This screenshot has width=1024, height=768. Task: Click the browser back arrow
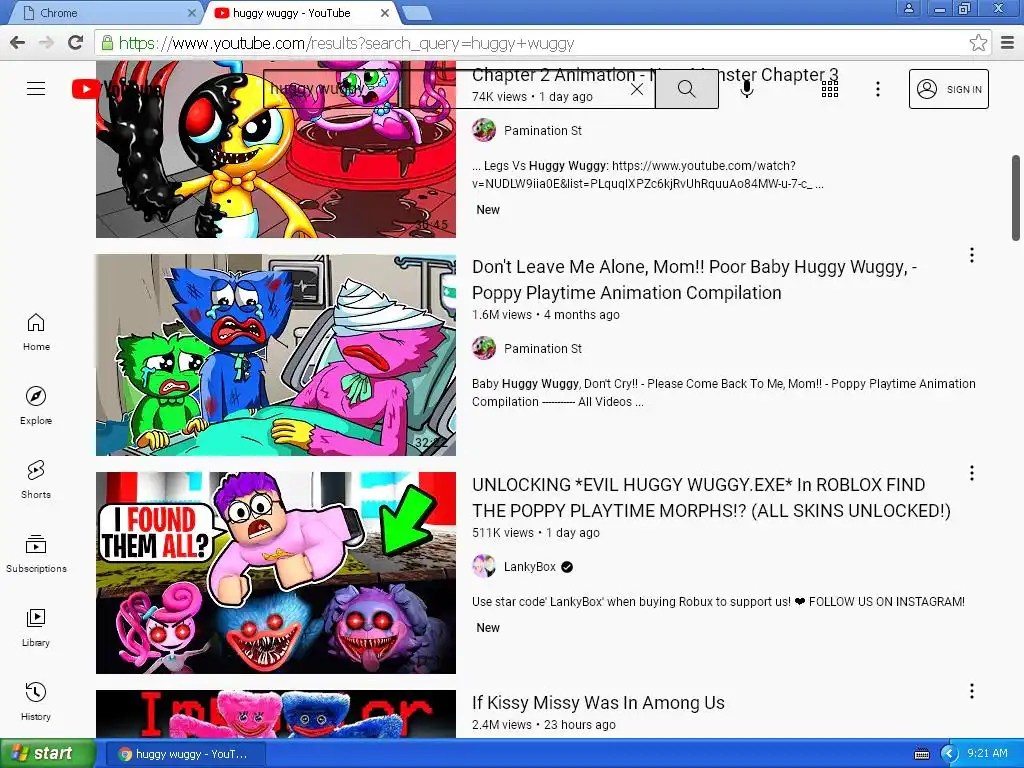[18, 43]
